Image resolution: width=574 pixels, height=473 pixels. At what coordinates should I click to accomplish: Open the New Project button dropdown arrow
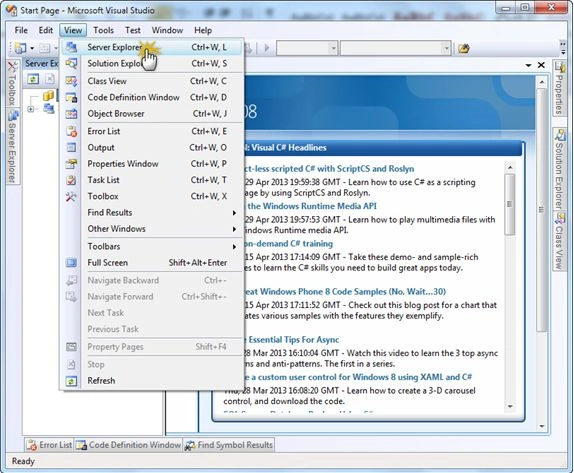point(32,48)
